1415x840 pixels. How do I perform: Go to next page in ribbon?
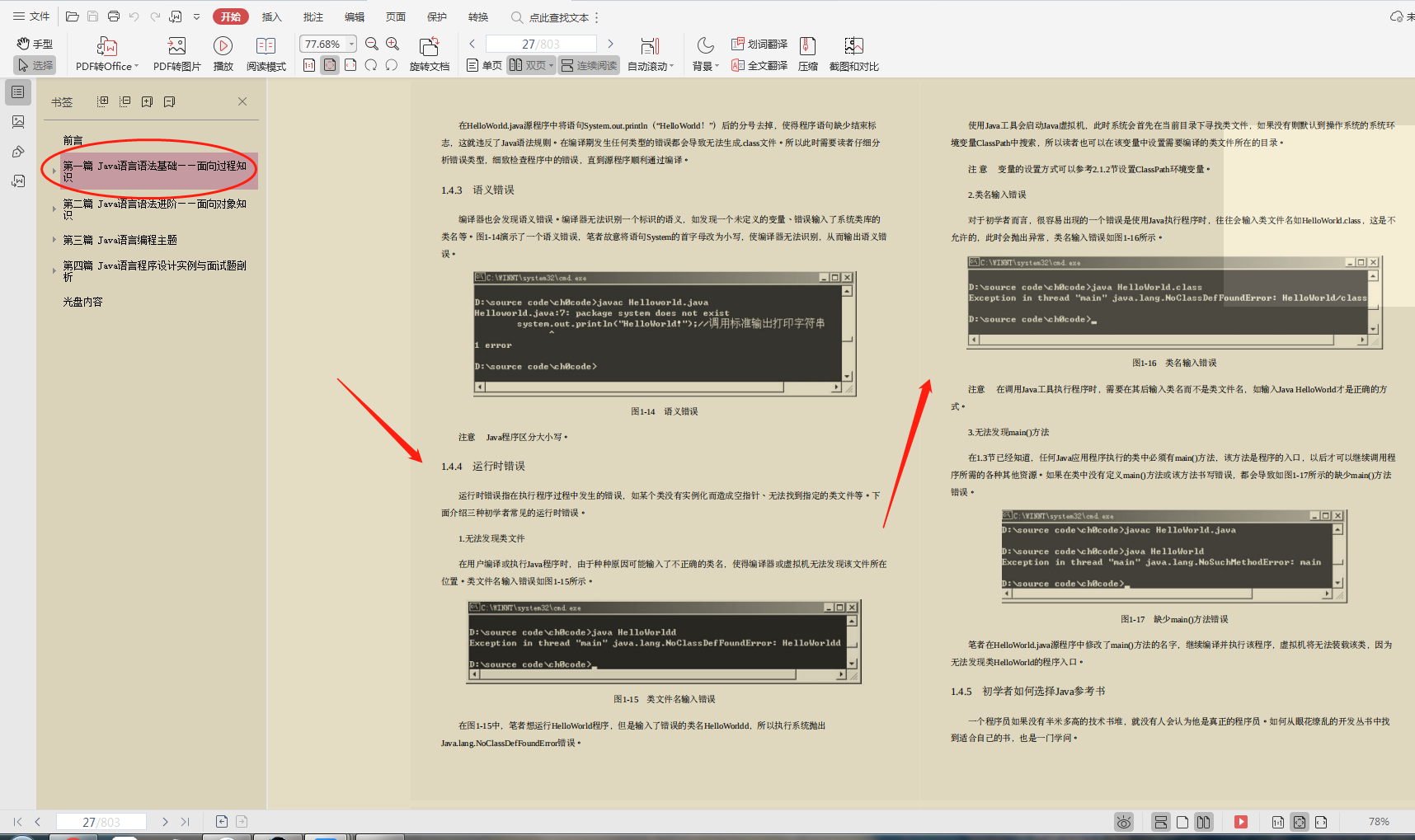pyautogui.click(x=610, y=44)
